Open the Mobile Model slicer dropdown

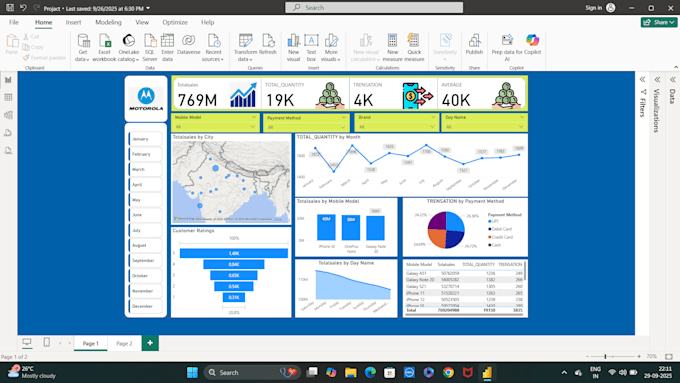253,127
